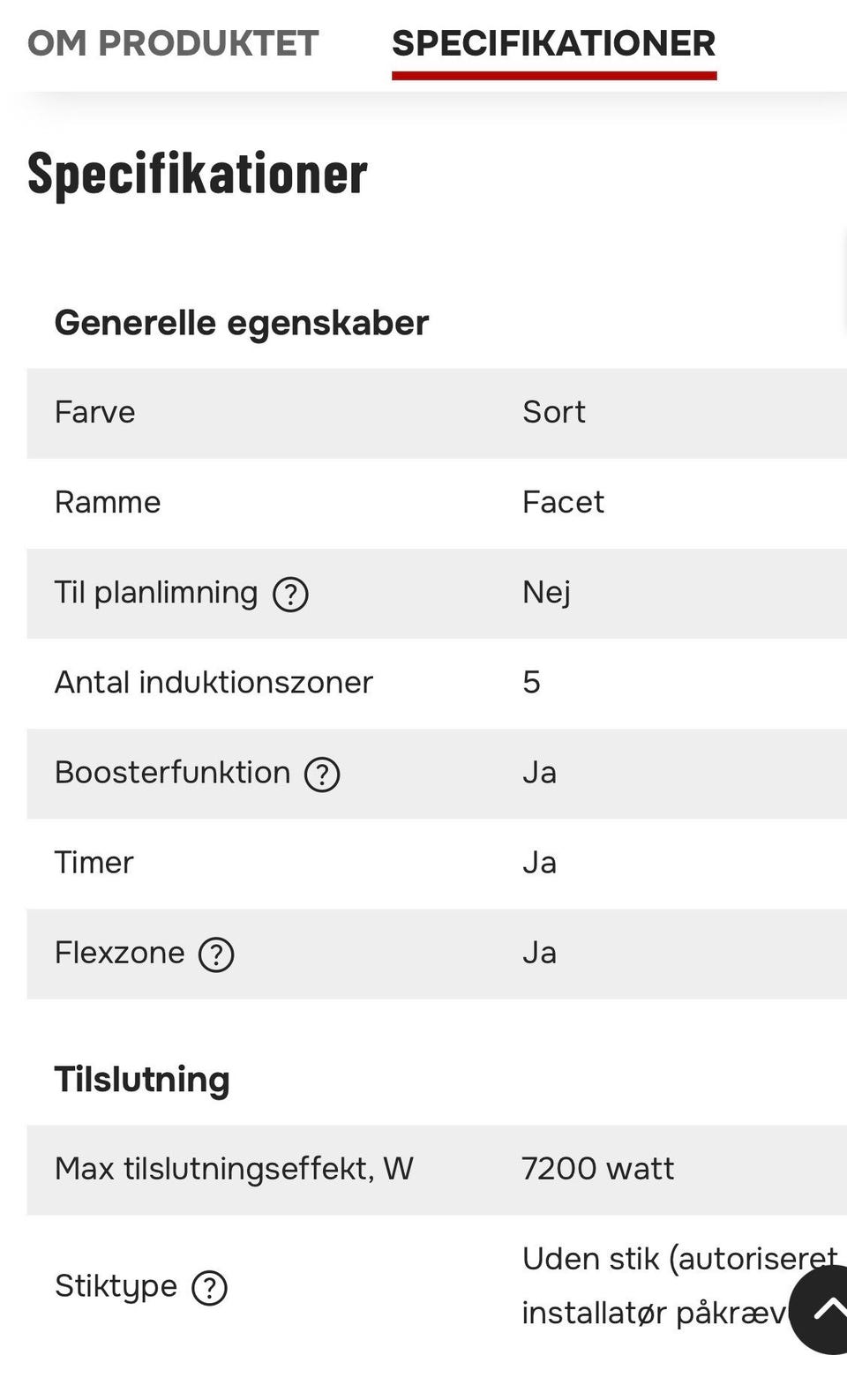
Task: Tap the scroll-to-top arrow button
Action: point(822,1309)
